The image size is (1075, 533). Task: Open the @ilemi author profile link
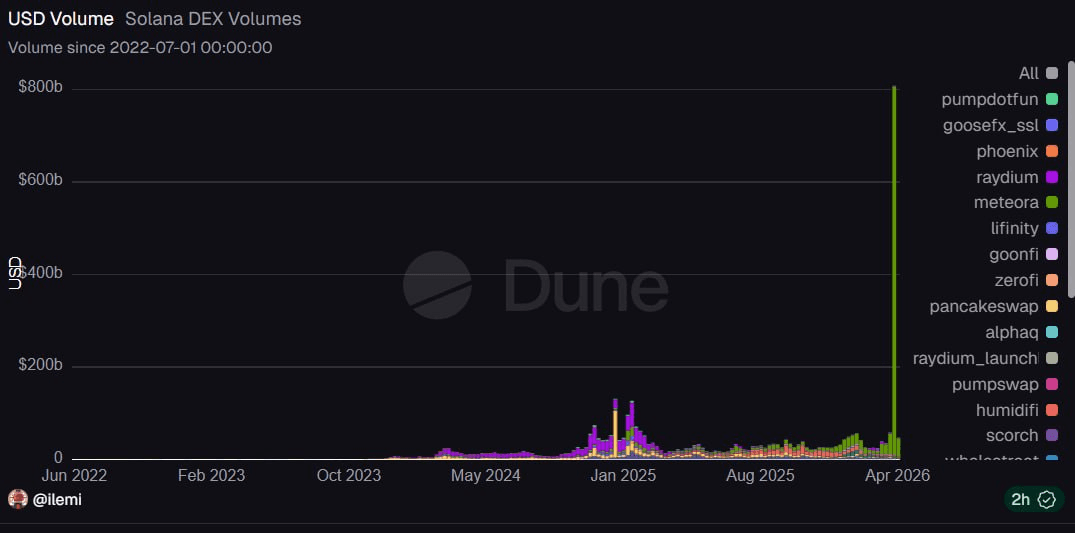(57, 499)
